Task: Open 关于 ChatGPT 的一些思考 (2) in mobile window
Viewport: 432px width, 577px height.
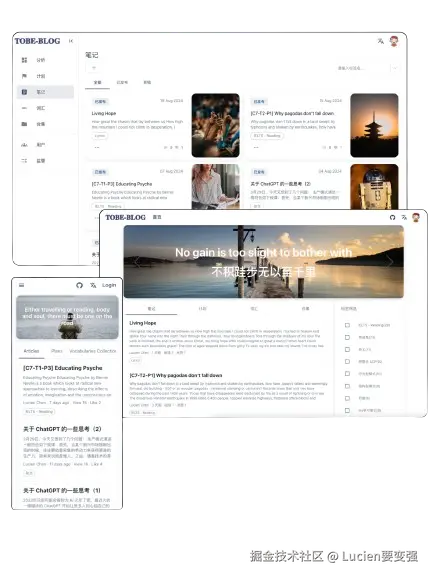Action: (62, 429)
